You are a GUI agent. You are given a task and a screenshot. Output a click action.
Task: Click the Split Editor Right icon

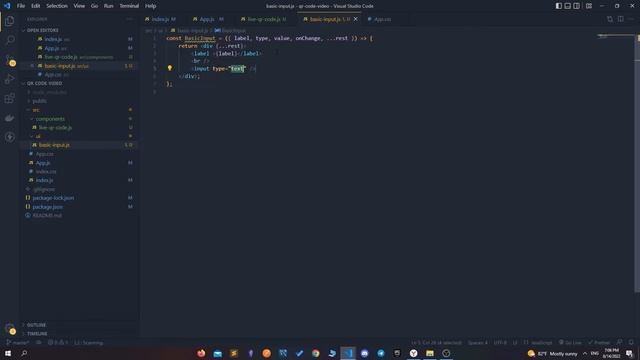pyautogui.click(x=620, y=19)
